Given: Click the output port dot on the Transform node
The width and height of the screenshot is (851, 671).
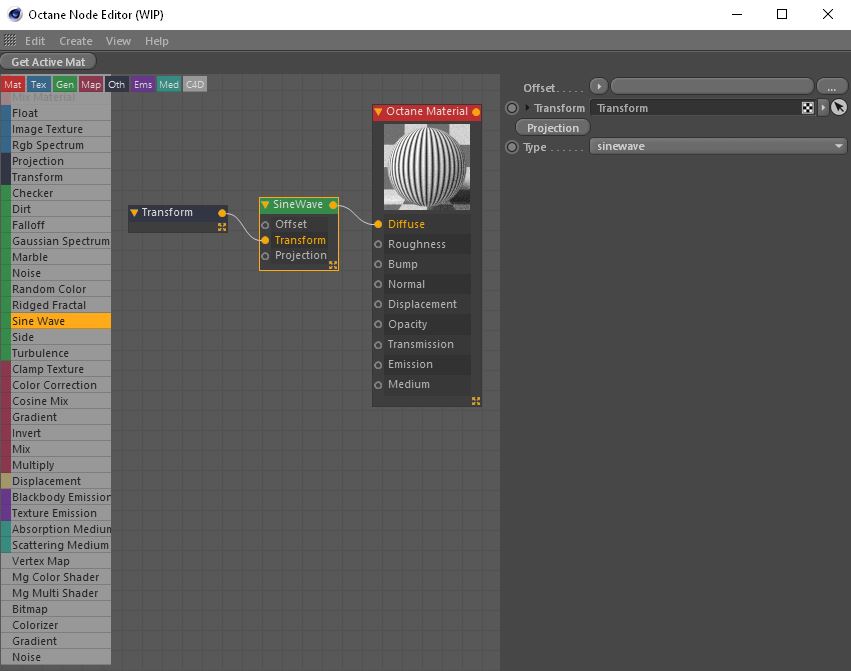Looking at the screenshot, I should [222, 211].
